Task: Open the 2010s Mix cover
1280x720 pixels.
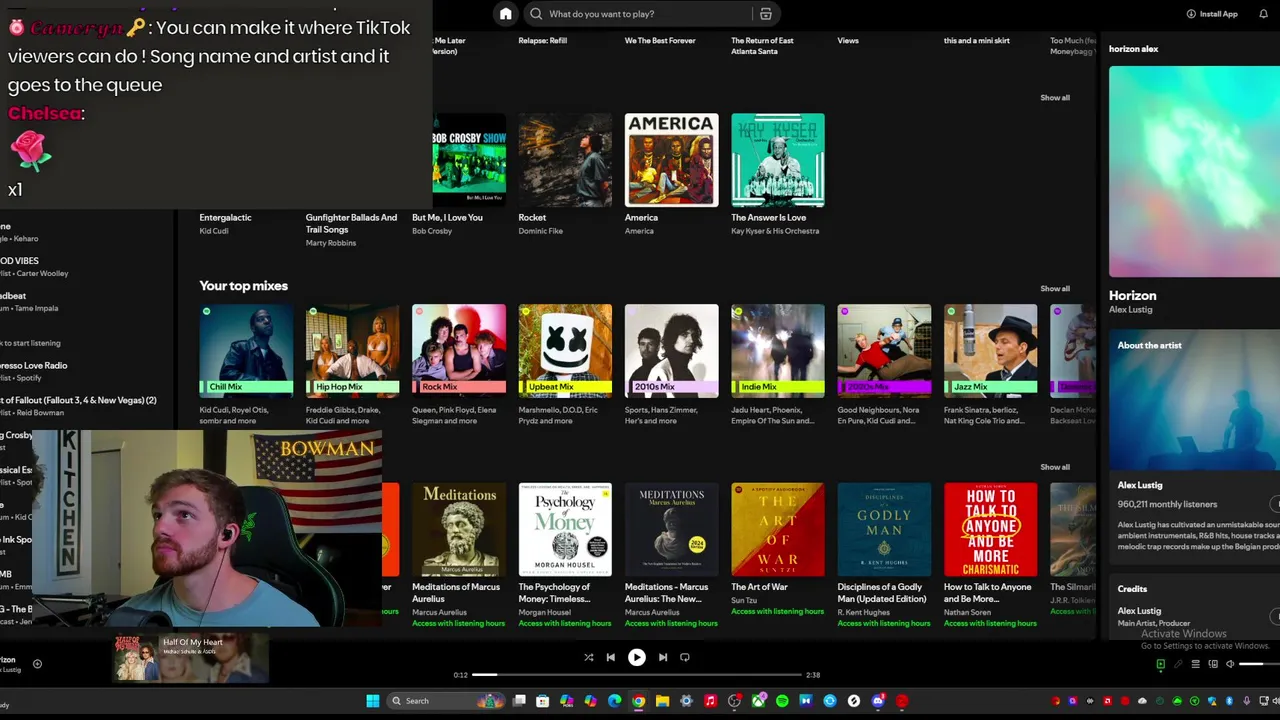Action: point(672,351)
